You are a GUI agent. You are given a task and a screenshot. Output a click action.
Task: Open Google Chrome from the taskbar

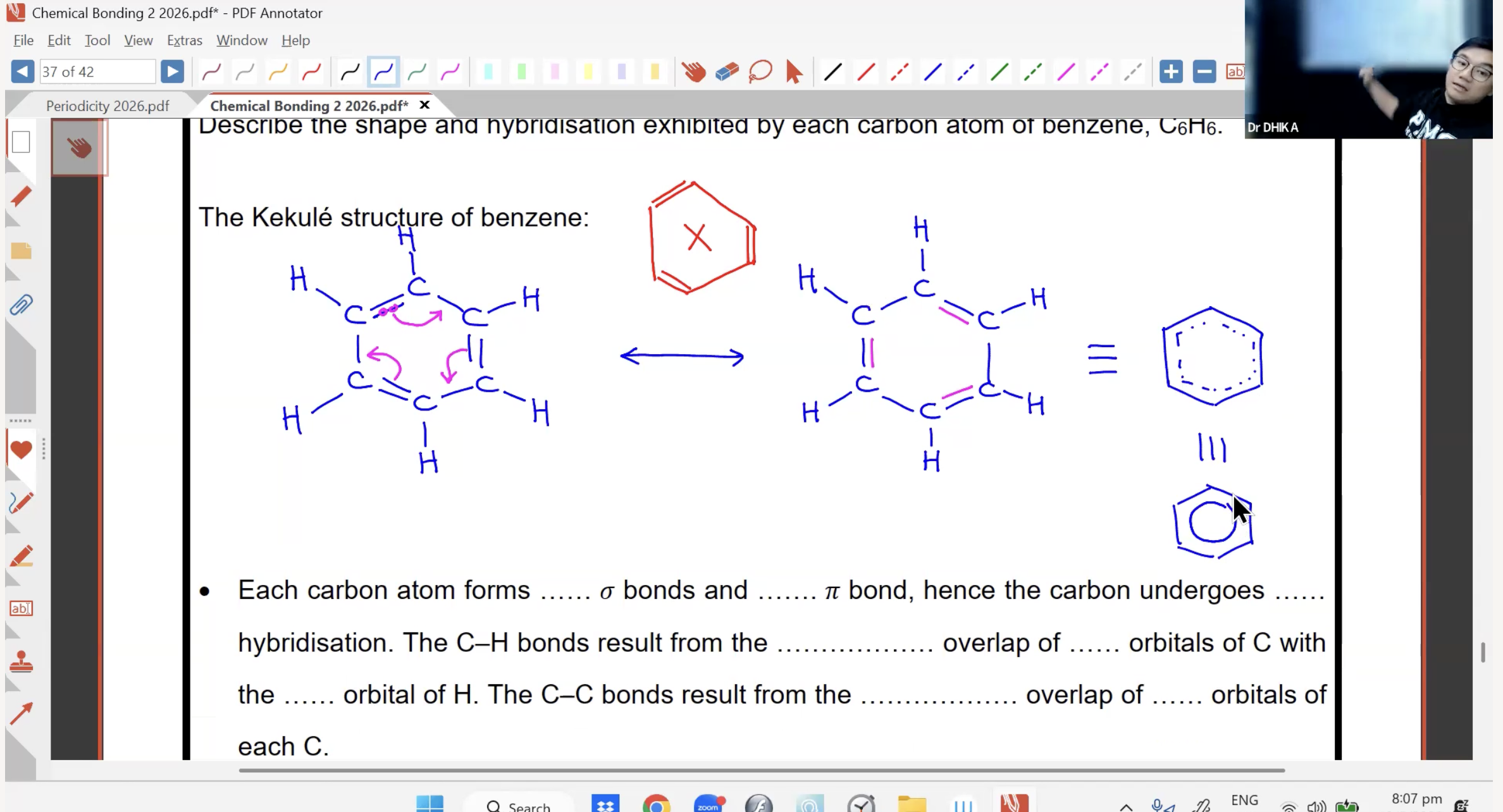656,804
